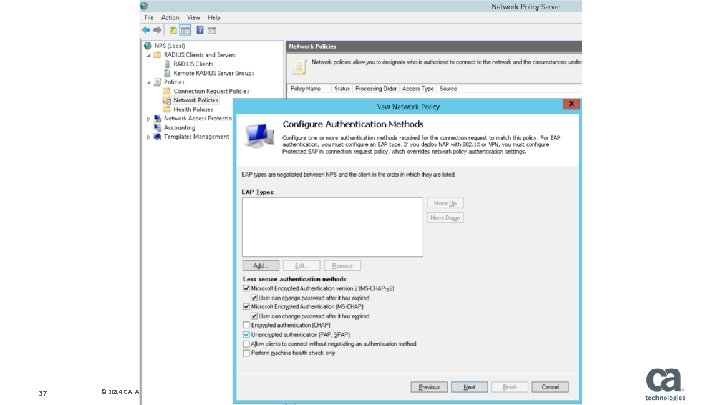Click Add... to add an EAP type
Screen dimensions: 720x405
[261, 265]
